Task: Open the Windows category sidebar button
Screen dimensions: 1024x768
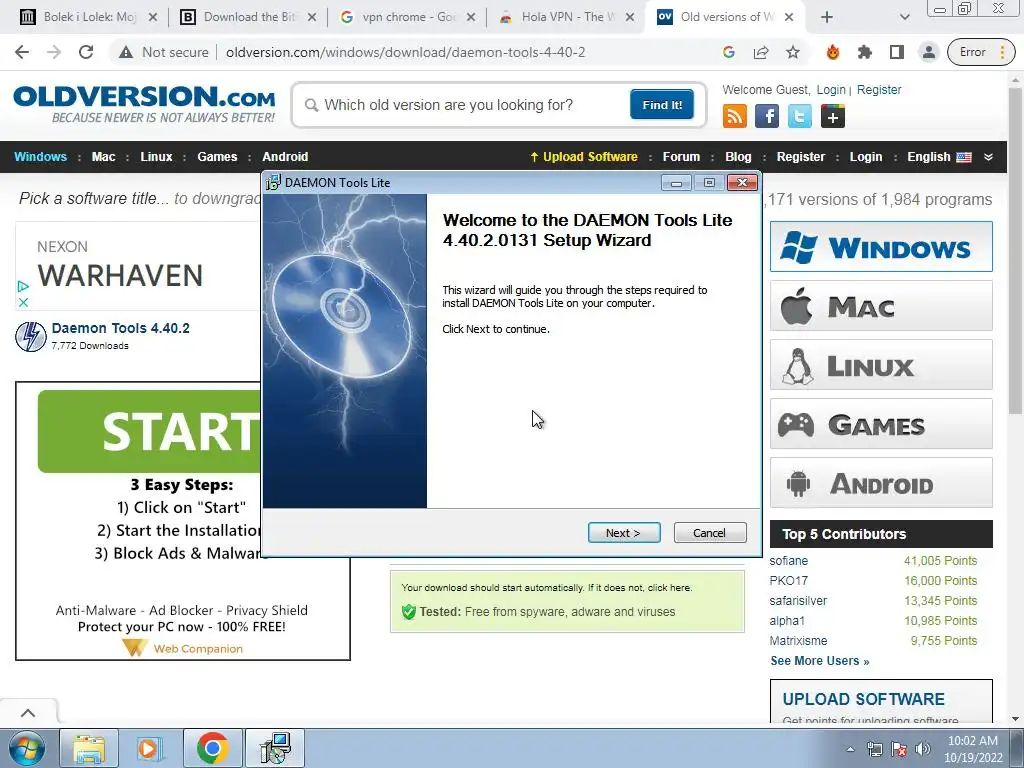Action: point(881,247)
